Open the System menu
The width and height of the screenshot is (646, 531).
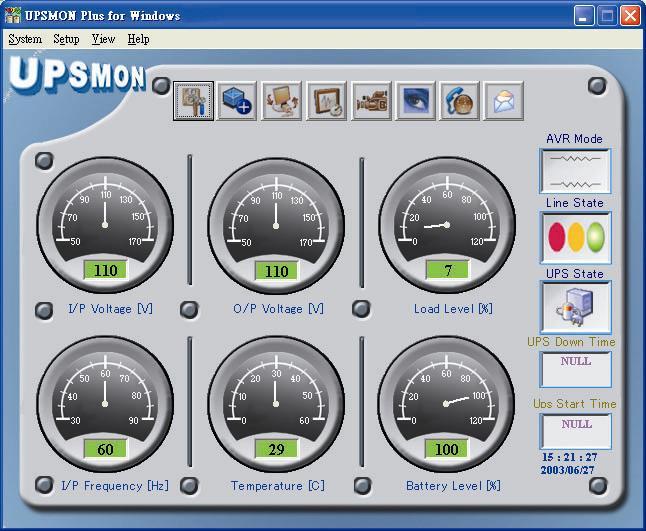(x=25, y=39)
